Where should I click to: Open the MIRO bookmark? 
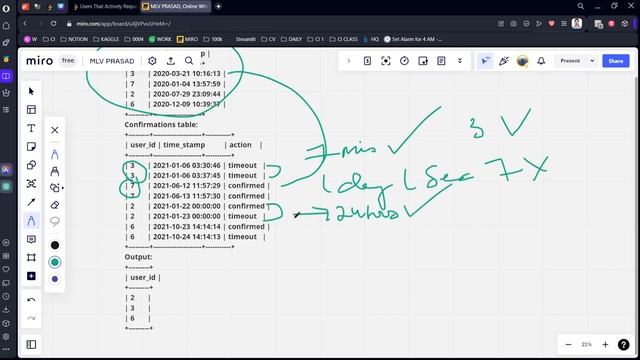(187, 39)
